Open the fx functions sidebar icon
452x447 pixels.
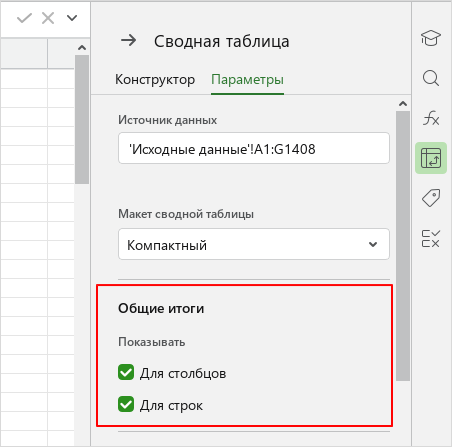[431, 118]
